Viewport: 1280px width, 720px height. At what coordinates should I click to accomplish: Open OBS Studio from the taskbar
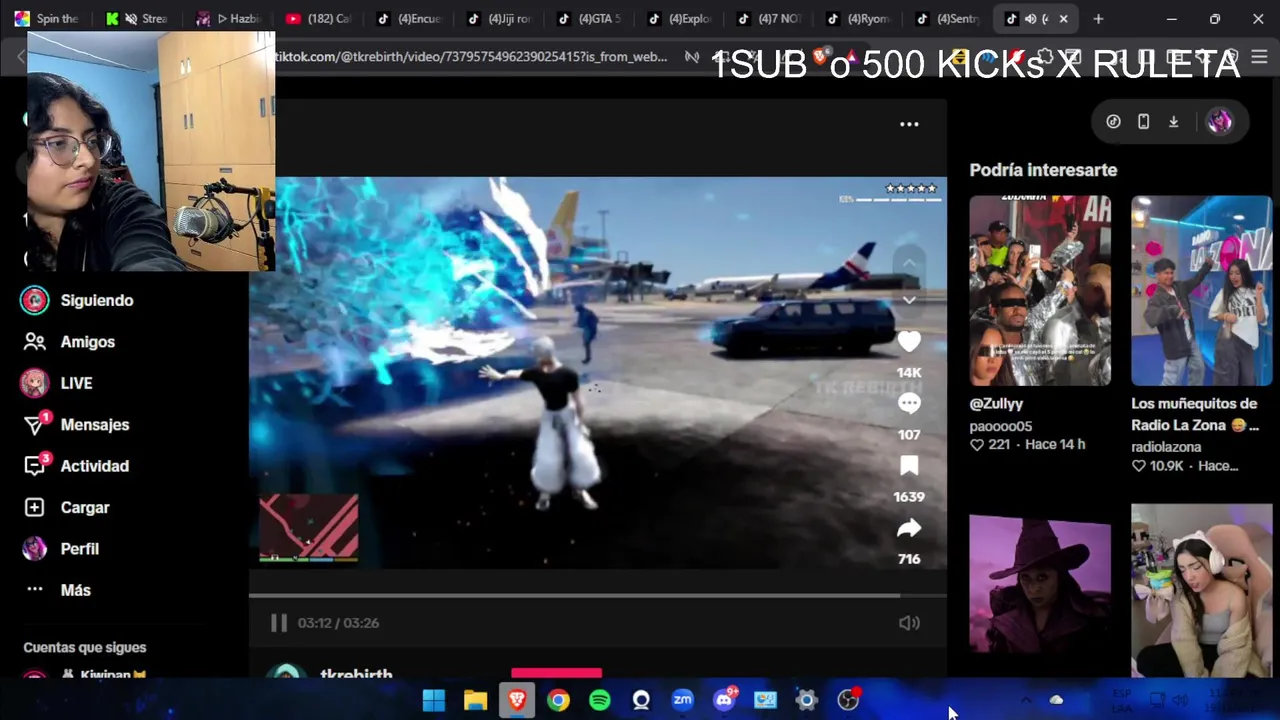pyautogui.click(x=848, y=700)
